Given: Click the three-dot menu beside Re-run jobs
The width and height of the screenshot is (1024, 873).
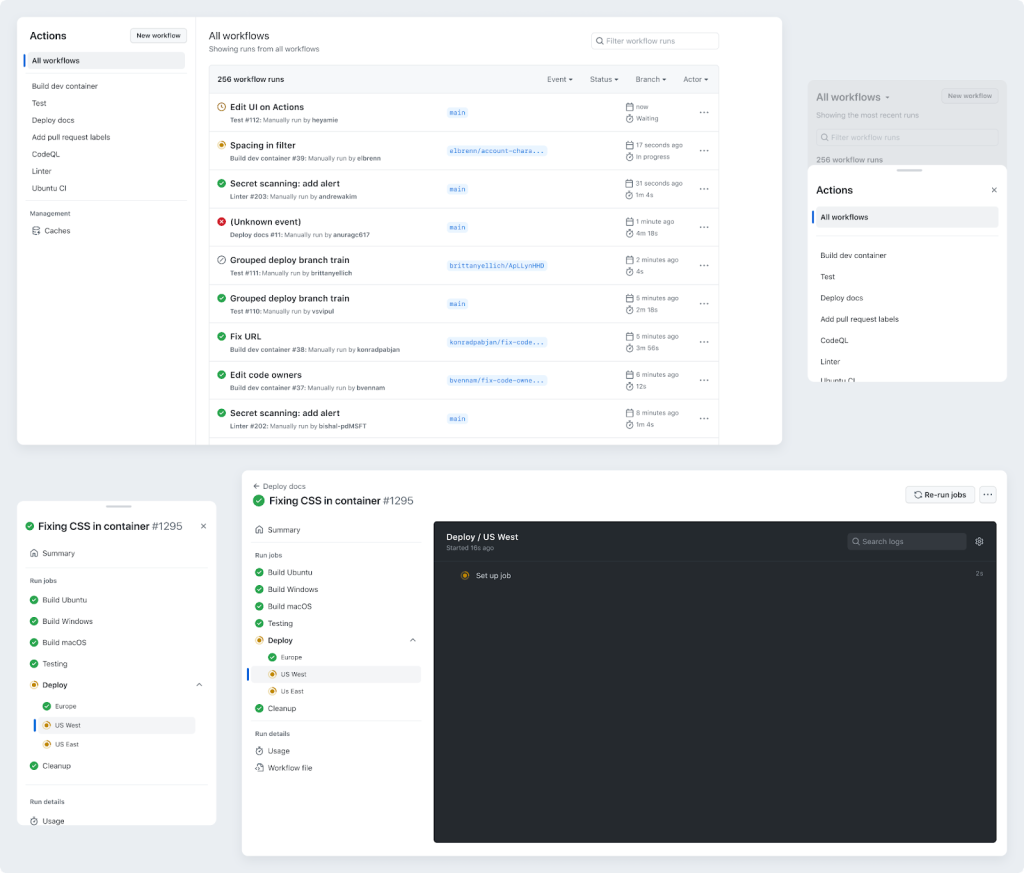Looking at the screenshot, I should point(988,494).
